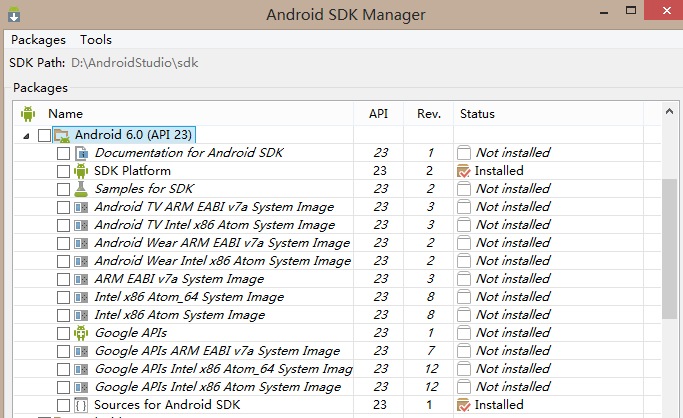This screenshot has height=418, width=683.
Task: Click the SDK Manager title bar icon
Action: [x=14, y=14]
